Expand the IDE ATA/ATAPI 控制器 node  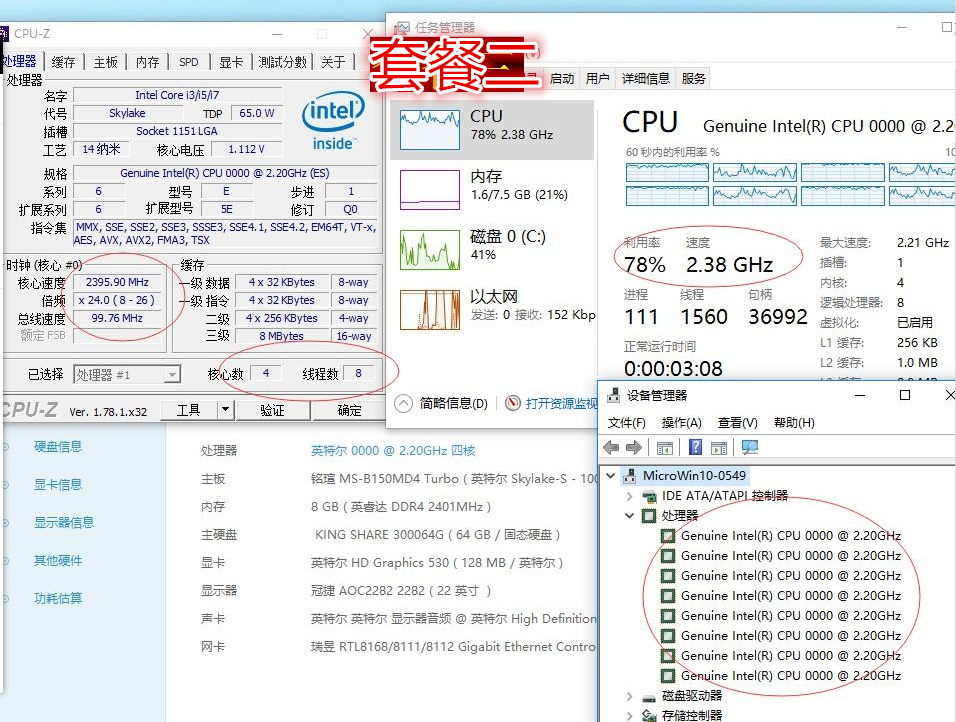pyautogui.click(x=630, y=496)
